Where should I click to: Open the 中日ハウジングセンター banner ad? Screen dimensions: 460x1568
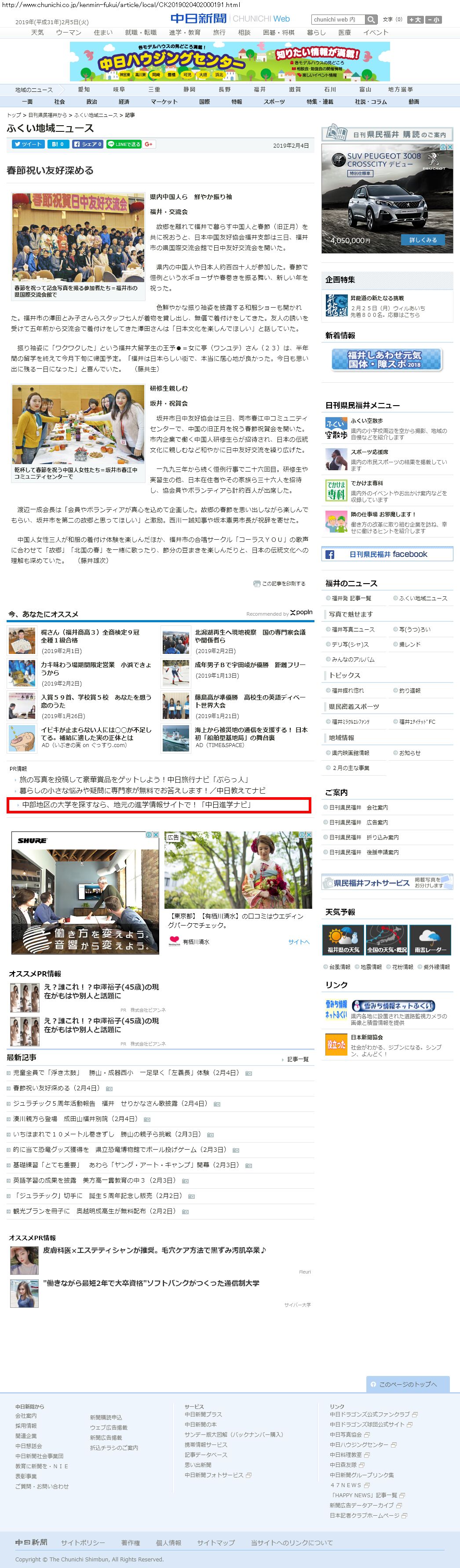pyautogui.click(x=230, y=61)
